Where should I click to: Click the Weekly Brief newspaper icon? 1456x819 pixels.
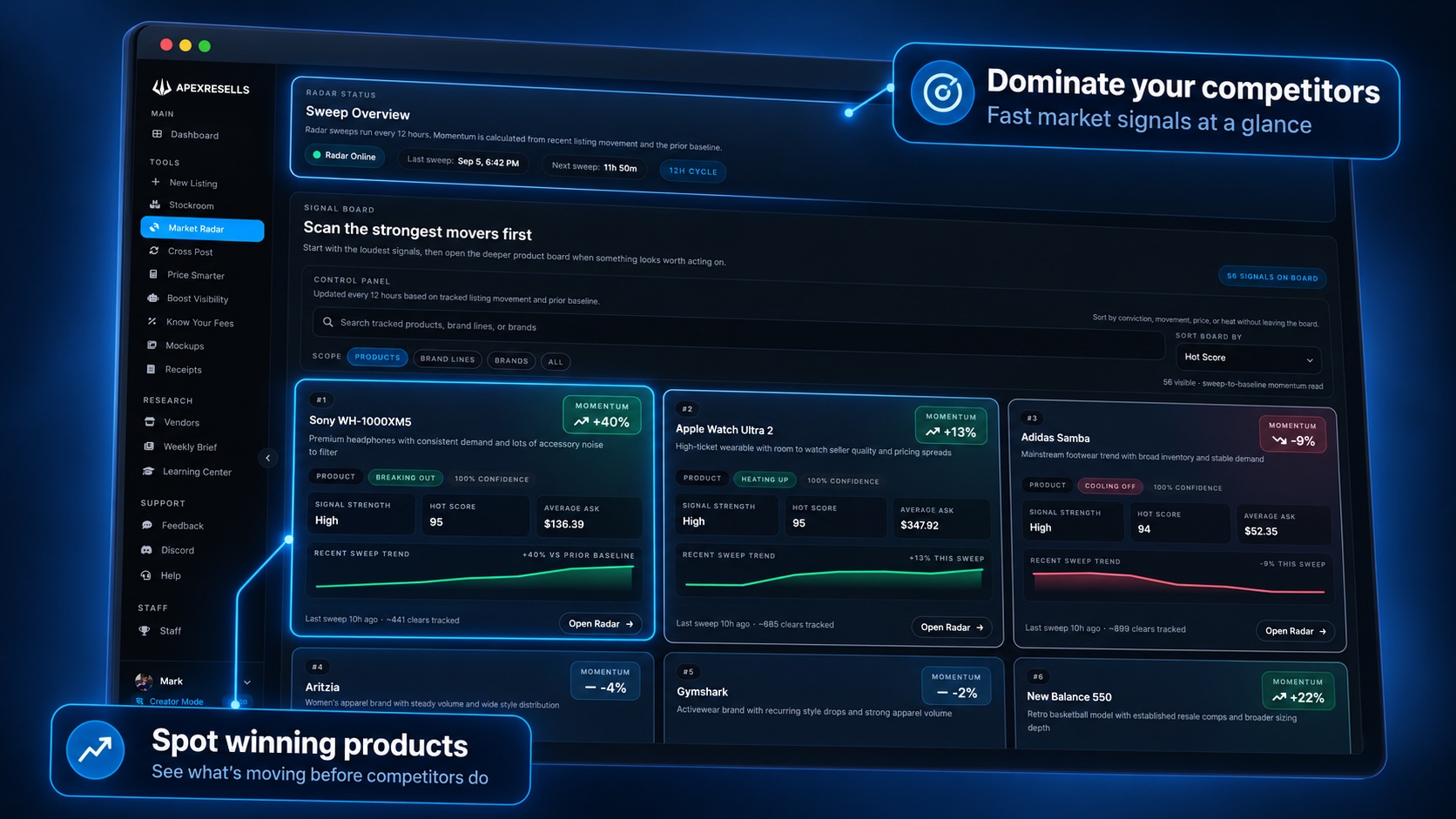(149, 446)
